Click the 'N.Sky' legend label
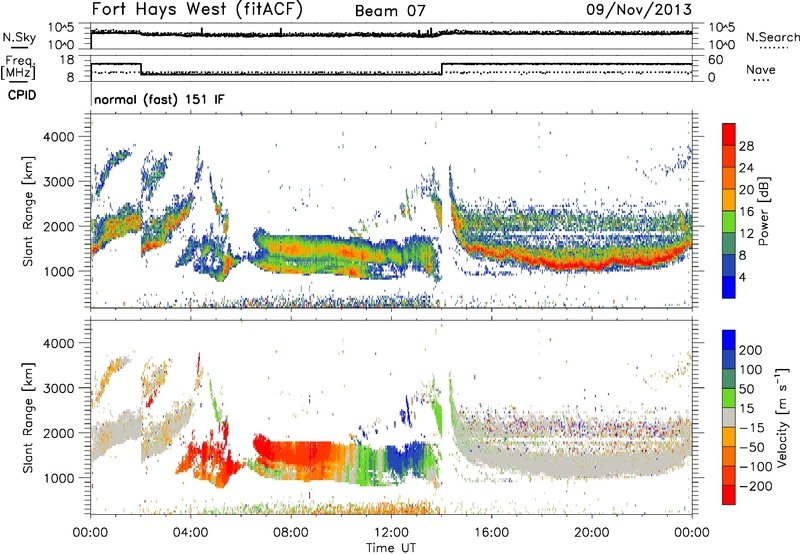The height and width of the screenshot is (554, 800). click(x=19, y=37)
